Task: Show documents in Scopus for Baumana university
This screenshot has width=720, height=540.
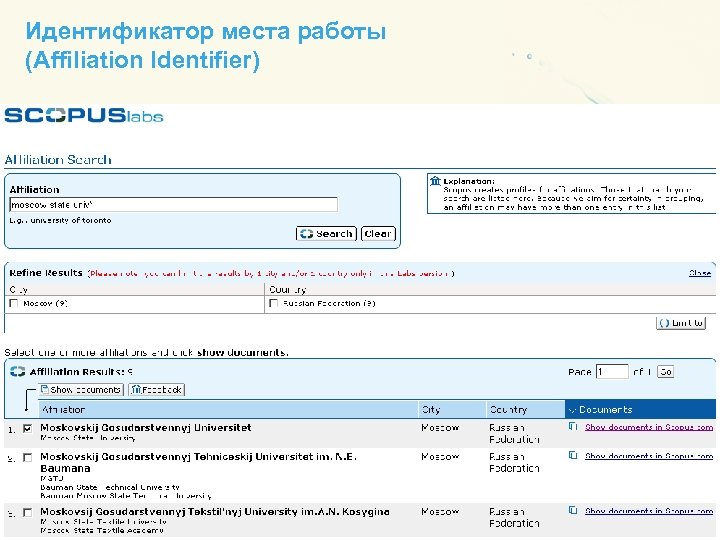Action: click(649, 456)
